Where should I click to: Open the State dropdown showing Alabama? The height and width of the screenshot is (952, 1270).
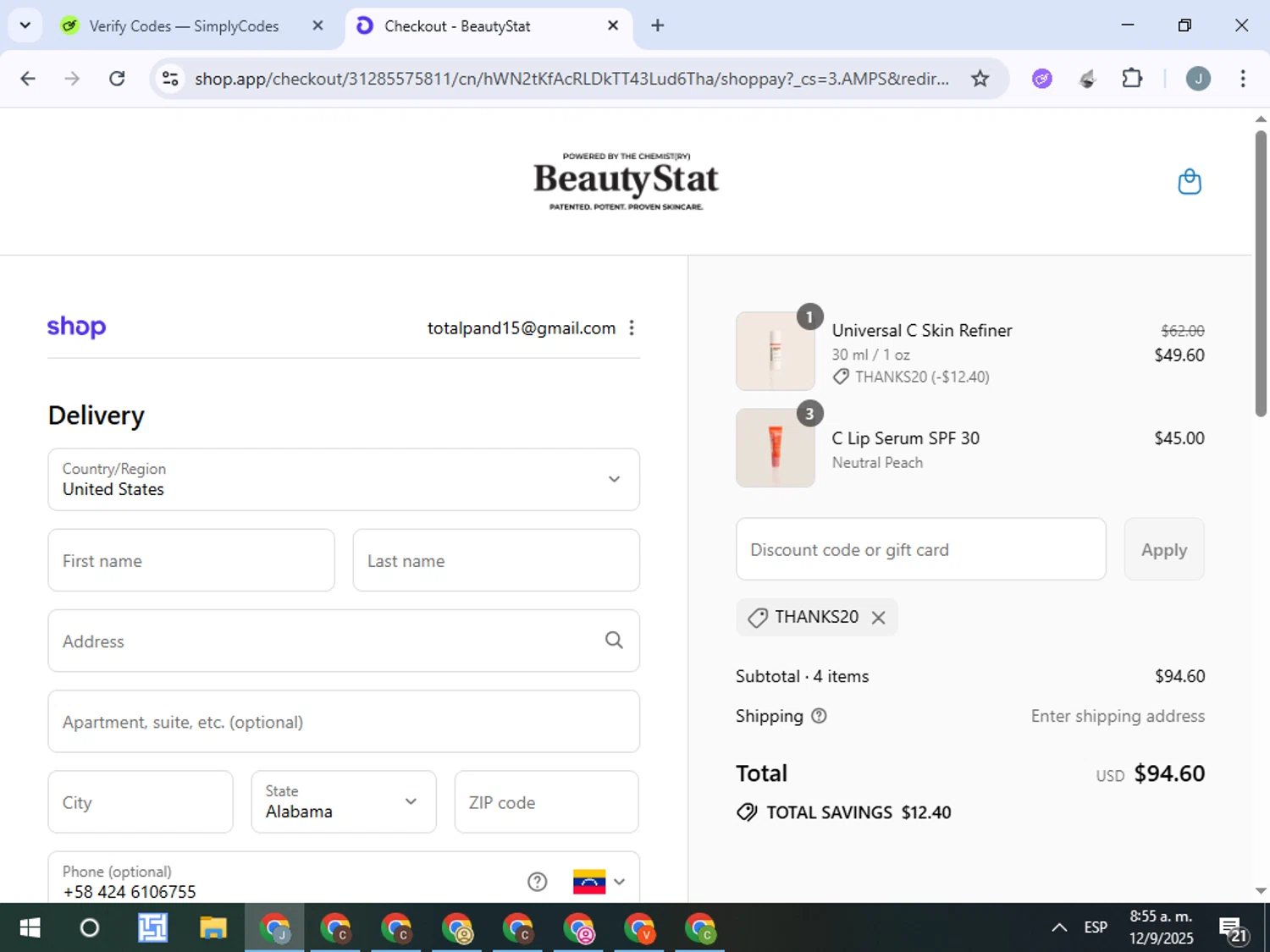coord(344,801)
